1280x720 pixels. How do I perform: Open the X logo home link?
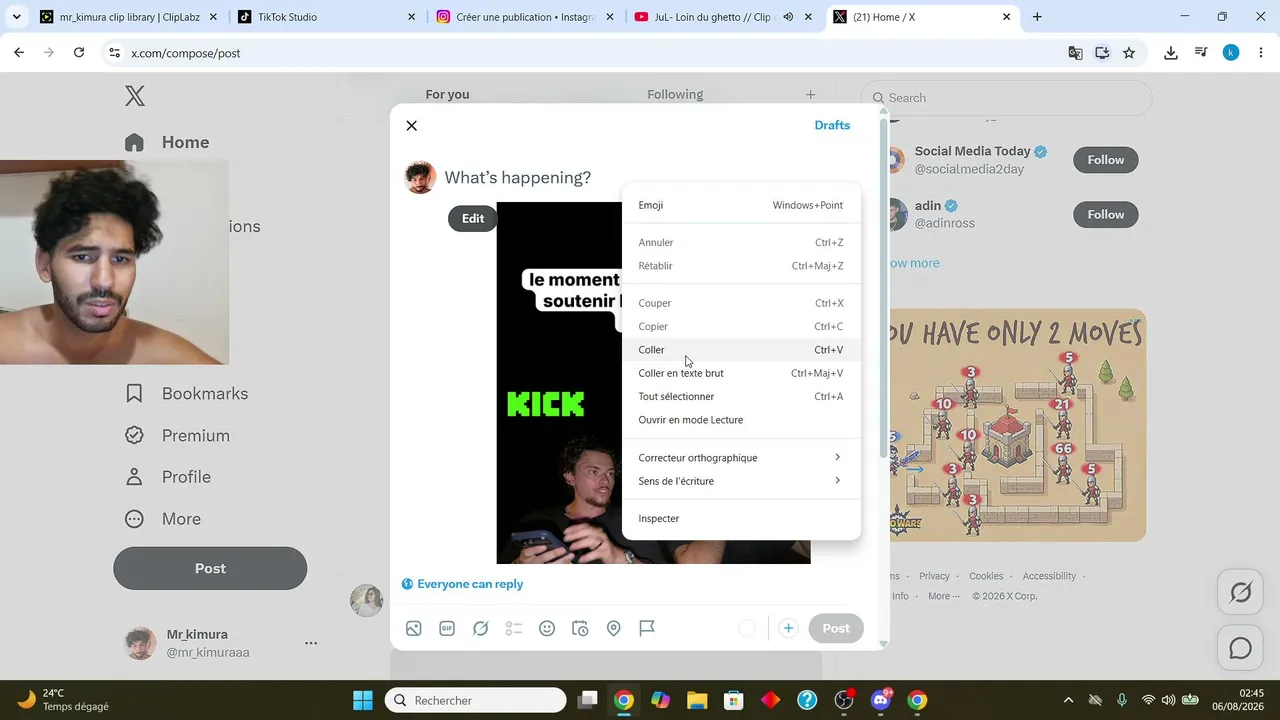(135, 96)
